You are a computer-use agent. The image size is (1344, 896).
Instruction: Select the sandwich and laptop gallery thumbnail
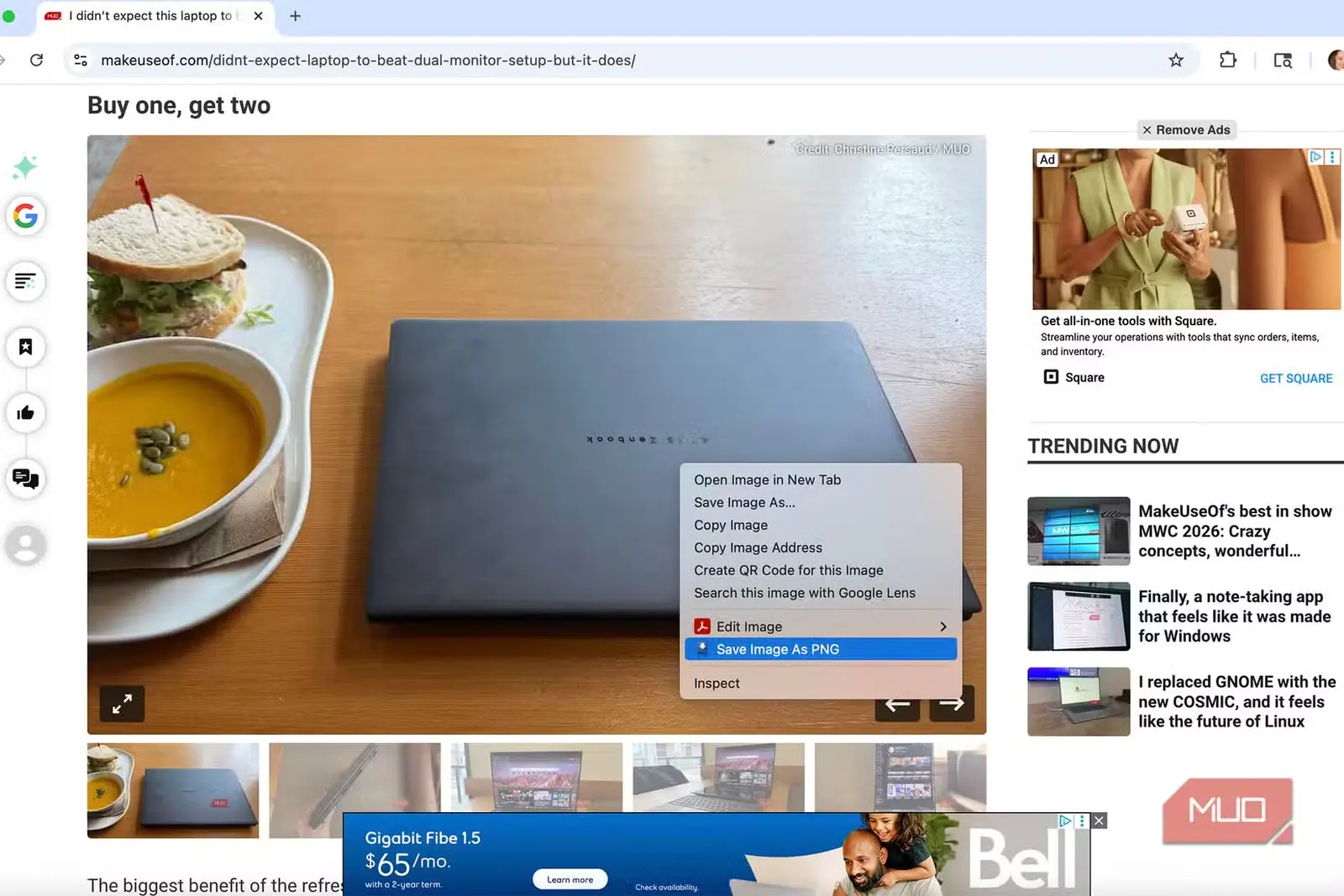(173, 790)
